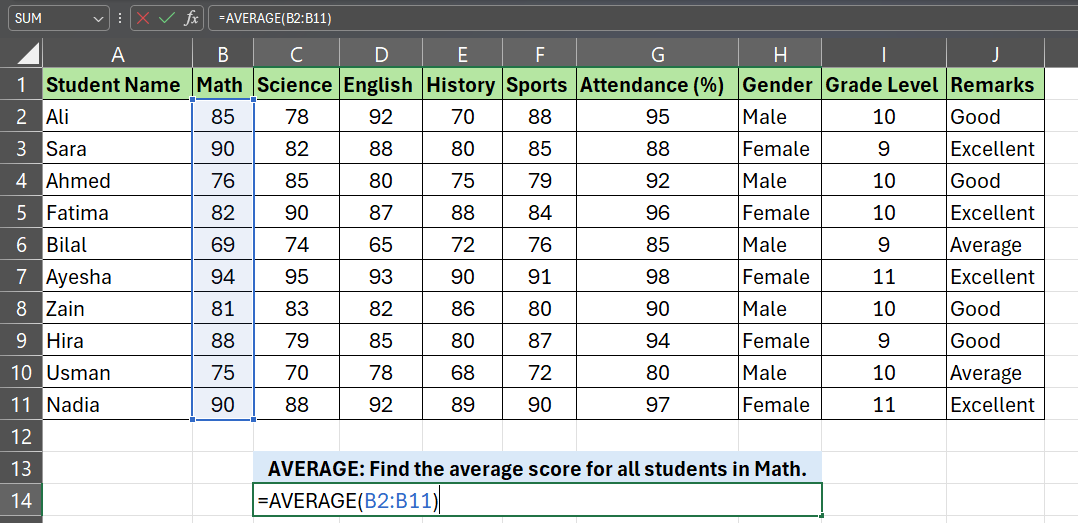Image resolution: width=1078 pixels, height=523 pixels.
Task: Select the cell containing Zain
Action: tap(118, 309)
